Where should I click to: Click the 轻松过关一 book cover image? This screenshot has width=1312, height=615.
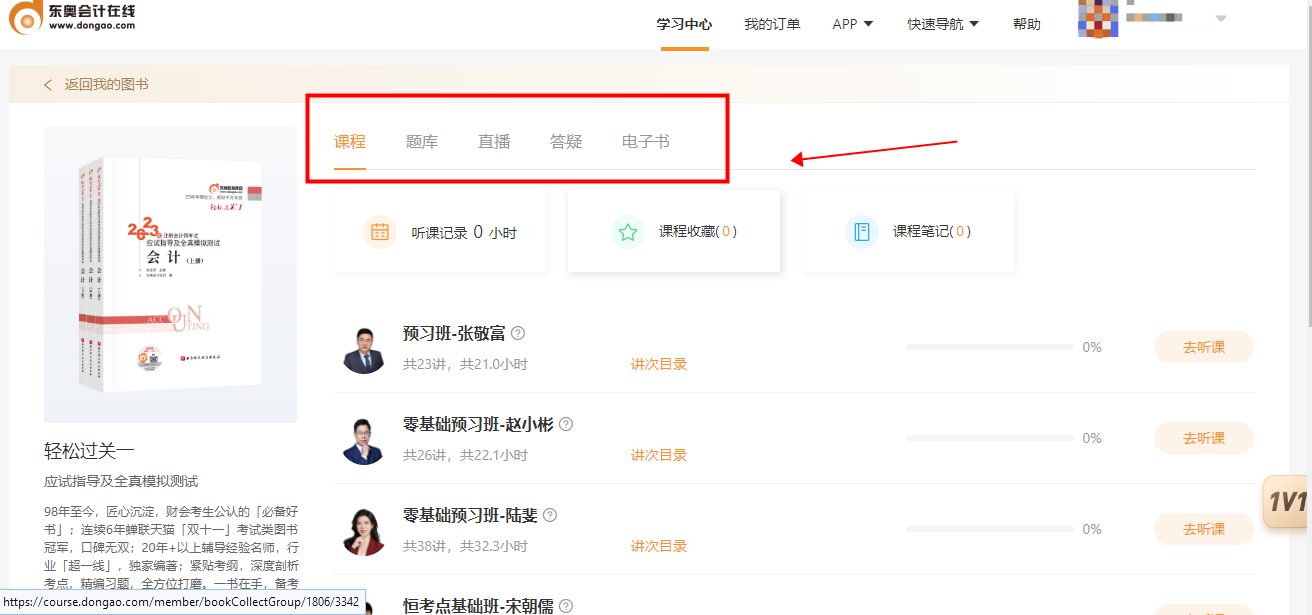[170, 275]
